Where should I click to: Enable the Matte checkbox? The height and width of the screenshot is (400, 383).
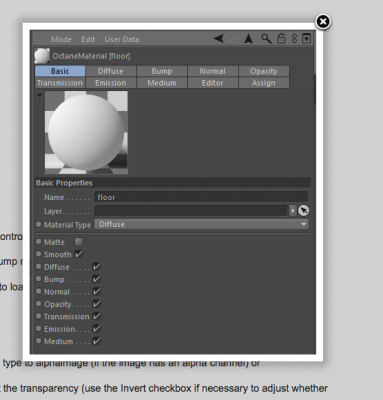[79, 241]
